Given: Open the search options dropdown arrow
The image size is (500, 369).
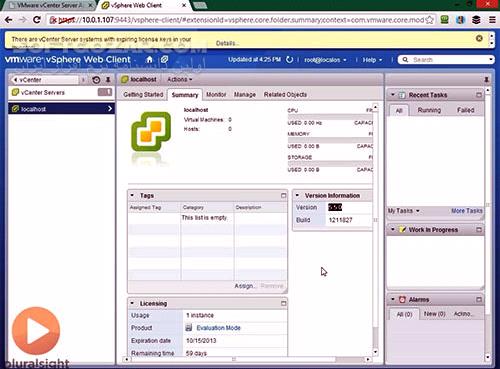Looking at the screenshot, I should tap(491, 60).
